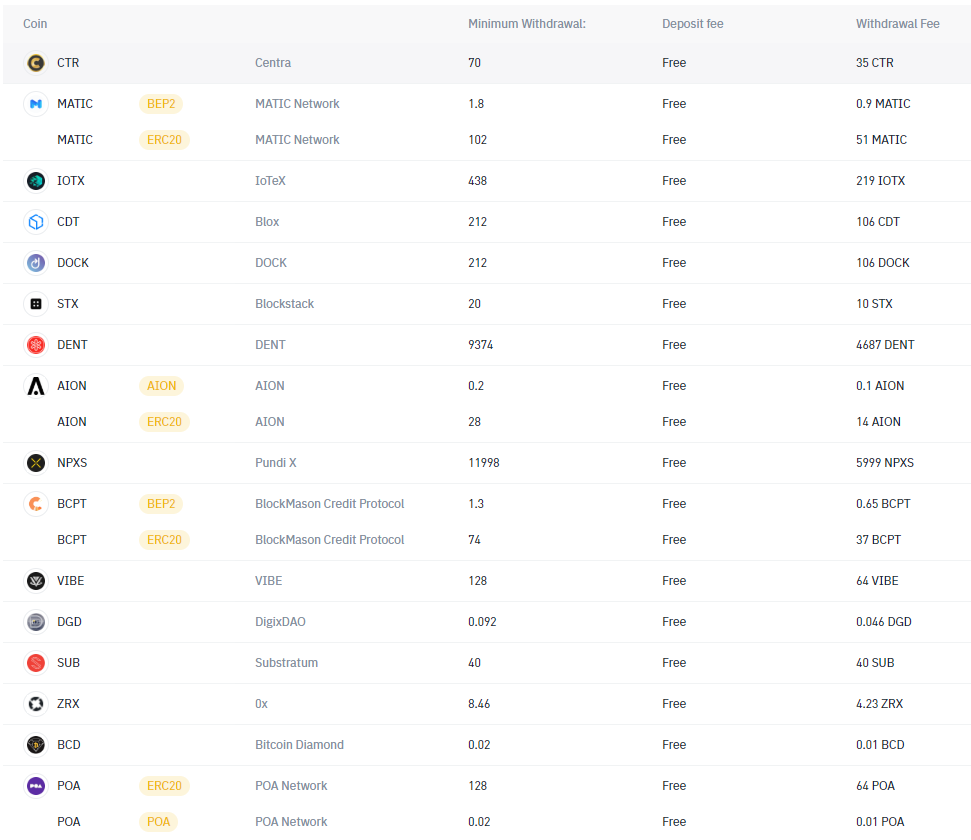
Task: Click the STX coin icon
Action: coord(36,304)
